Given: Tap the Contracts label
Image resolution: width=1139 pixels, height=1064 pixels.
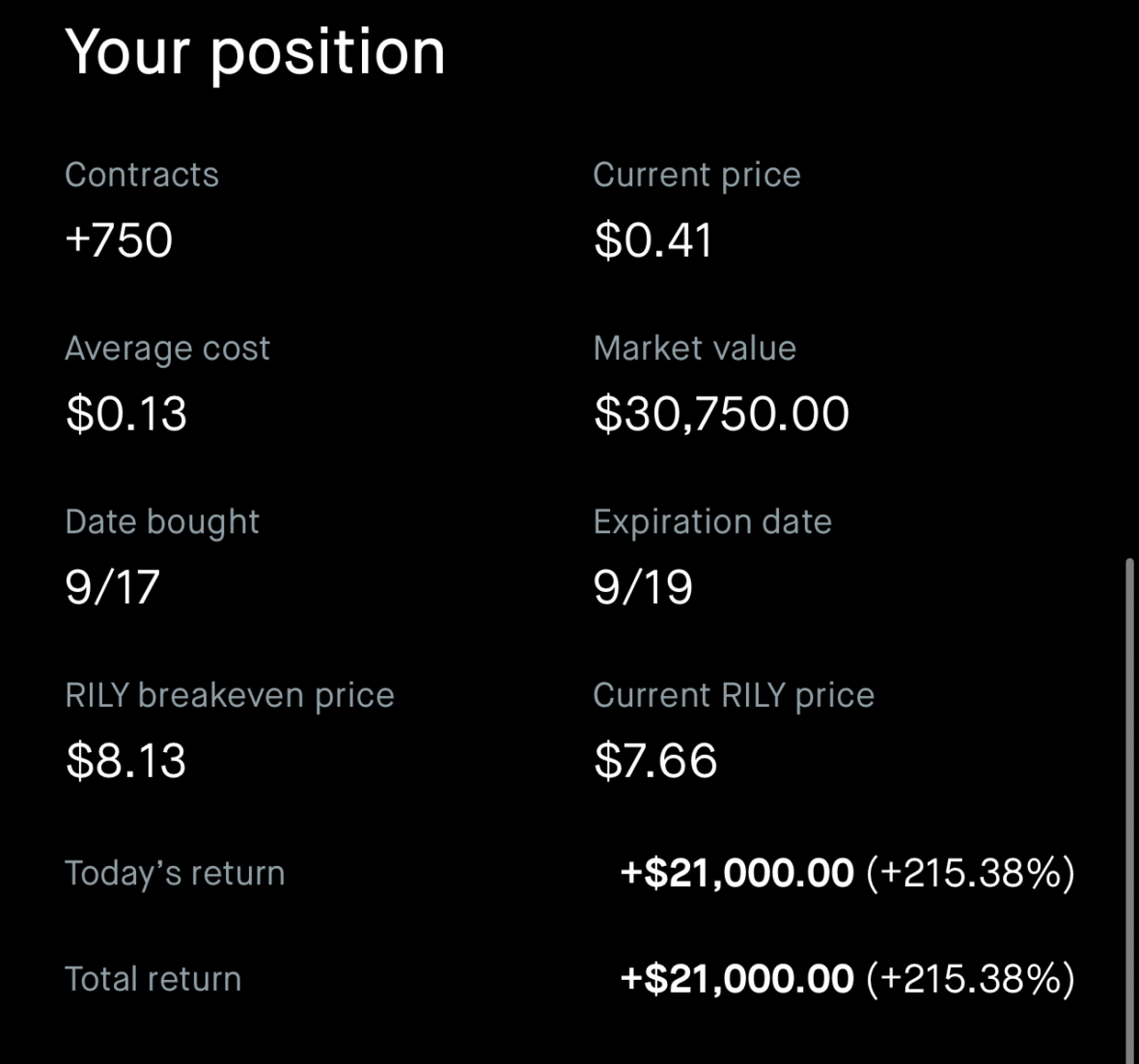Looking at the screenshot, I should point(142,175).
